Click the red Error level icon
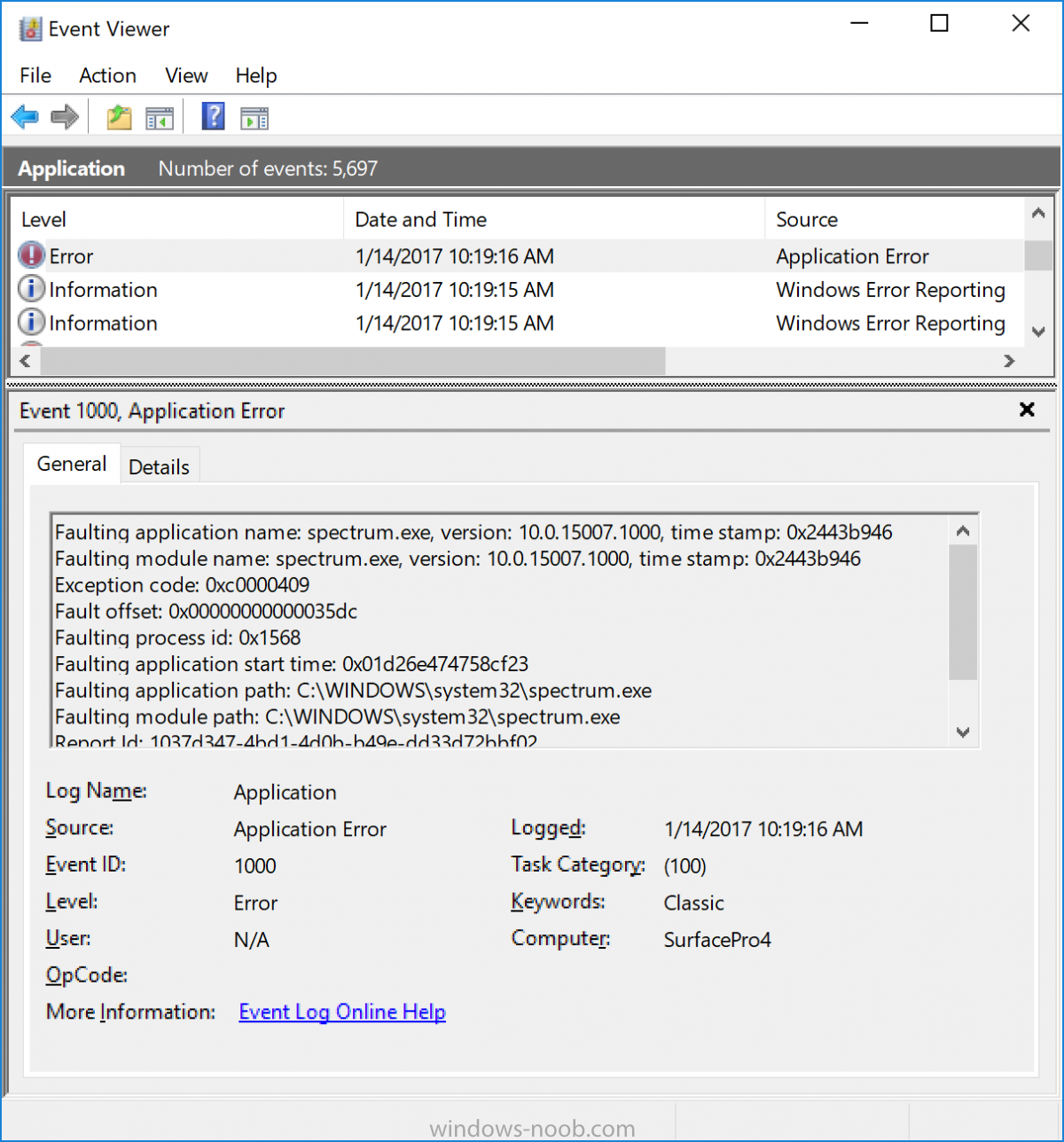The width and height of the screenshot is (1064, 1142). click(x=31, y=255)
